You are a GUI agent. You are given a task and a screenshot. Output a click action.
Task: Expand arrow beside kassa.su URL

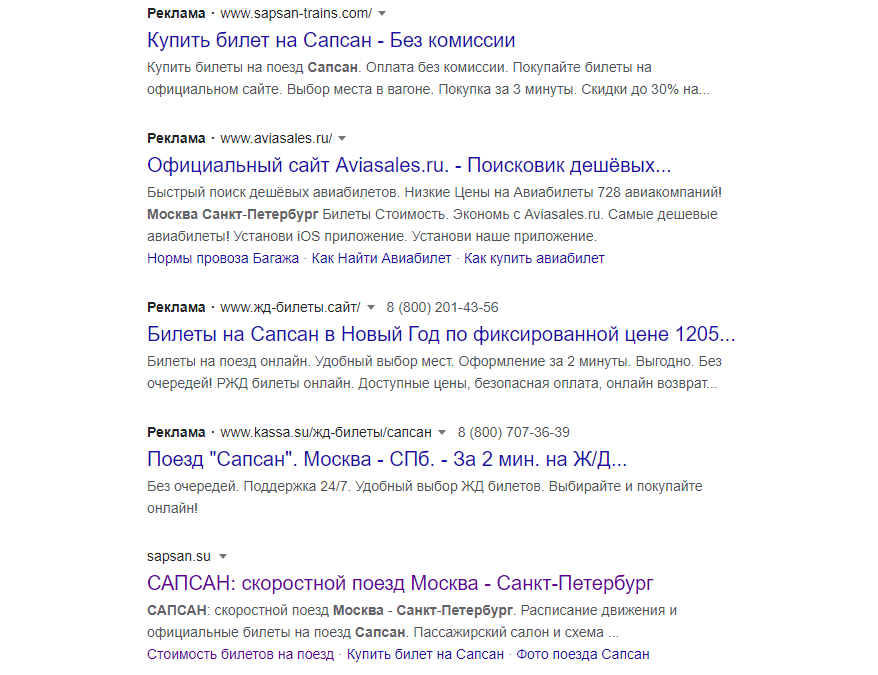[442, 433]
